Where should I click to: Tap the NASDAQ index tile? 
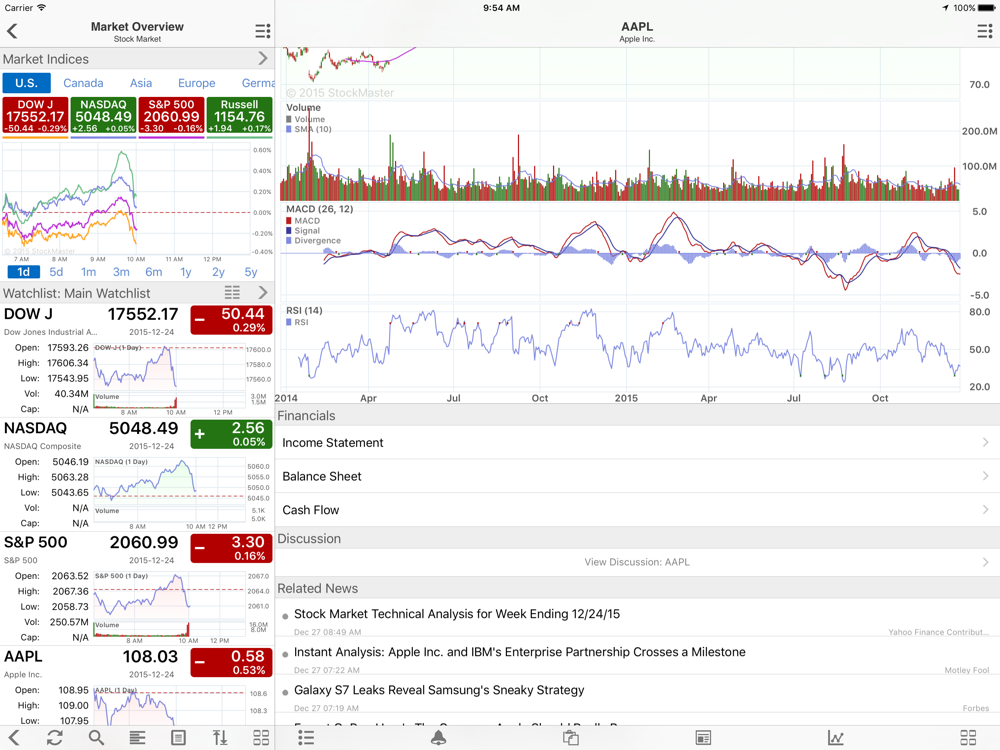click(103, 115)
